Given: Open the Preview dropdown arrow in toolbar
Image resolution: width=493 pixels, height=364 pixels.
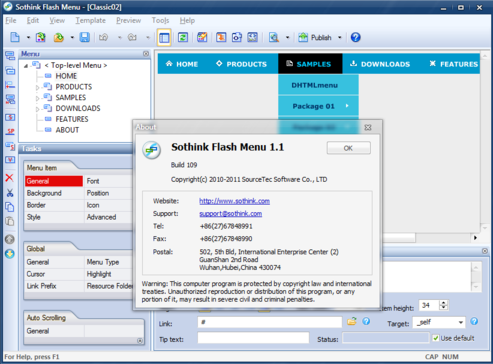Looking at the screenshot, I should (287, 37).
